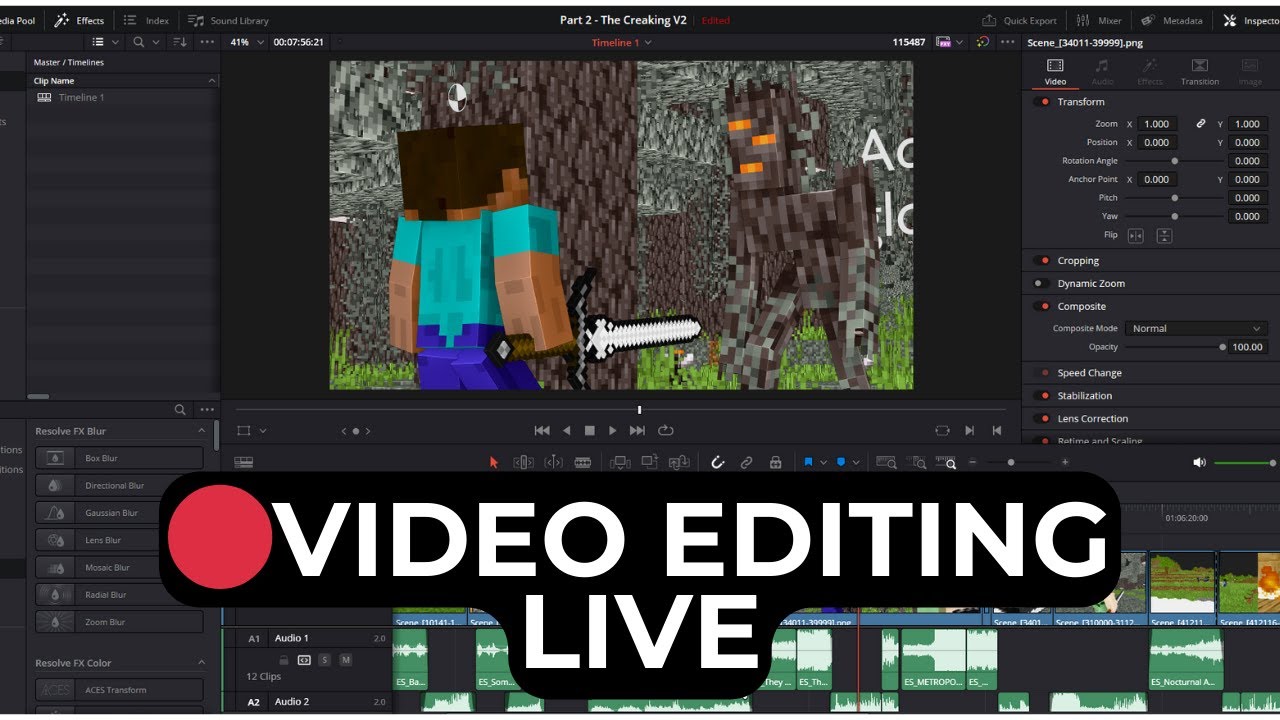Click the Opacity 100.00 value field
Viewport: 1280px width, 720px height.
[x=1248, y=347]
